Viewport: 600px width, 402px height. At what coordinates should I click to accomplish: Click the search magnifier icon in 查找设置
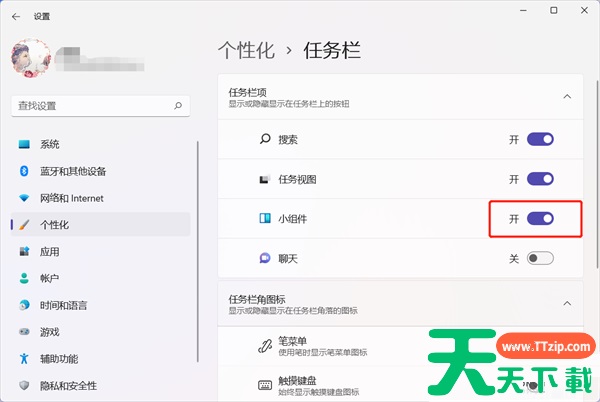click(x=178, y=106)
